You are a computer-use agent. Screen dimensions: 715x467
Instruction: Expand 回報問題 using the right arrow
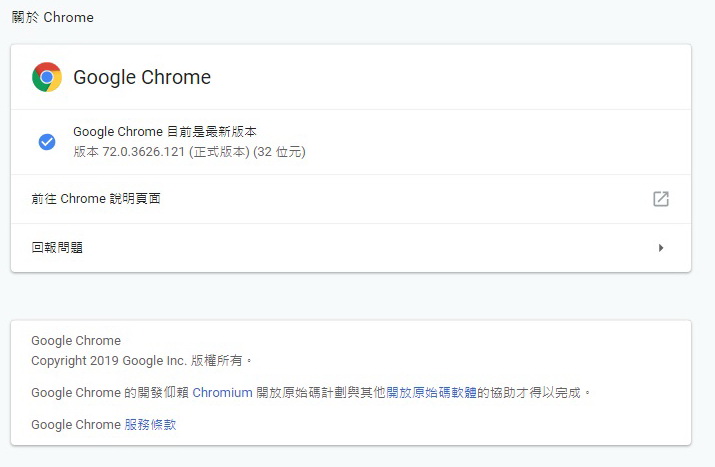(661, 248)
